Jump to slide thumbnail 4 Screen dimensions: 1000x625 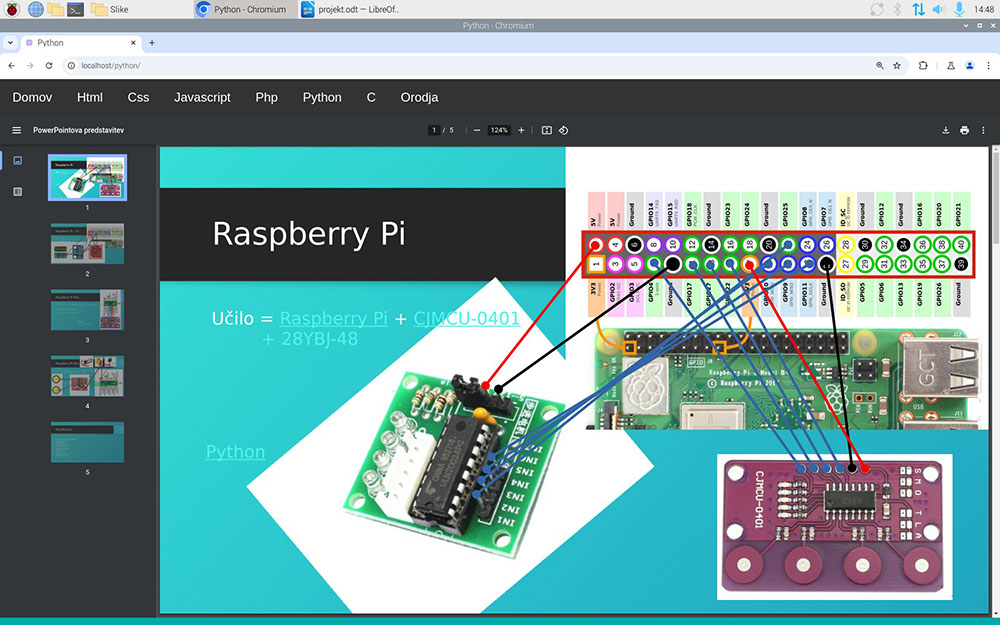point(87,376)
